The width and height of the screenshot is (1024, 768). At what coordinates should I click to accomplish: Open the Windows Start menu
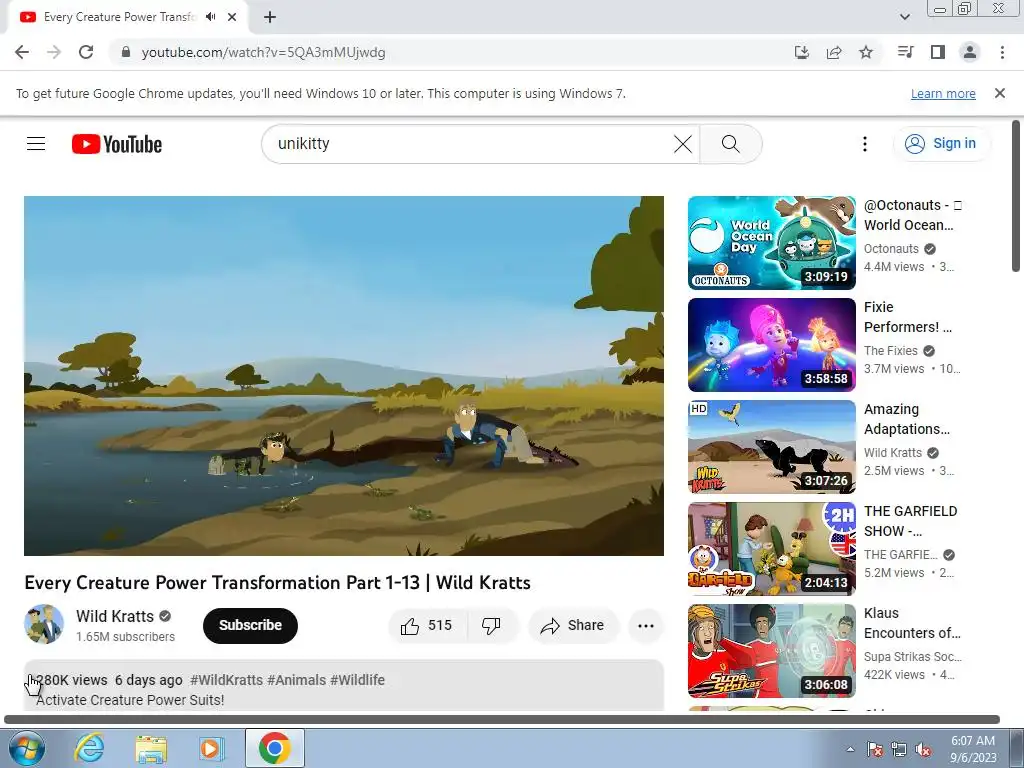(x=26, y=748)
